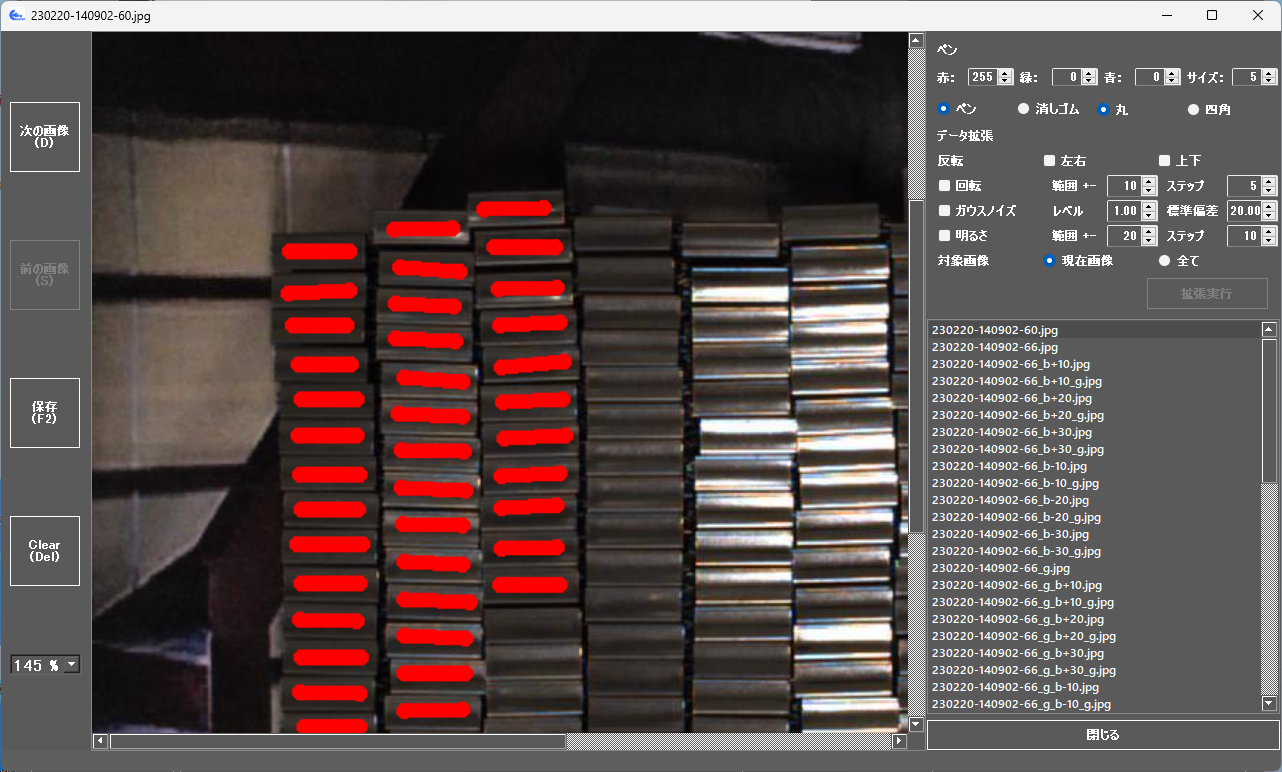Click the application icon in title bar

coord(16,15)
